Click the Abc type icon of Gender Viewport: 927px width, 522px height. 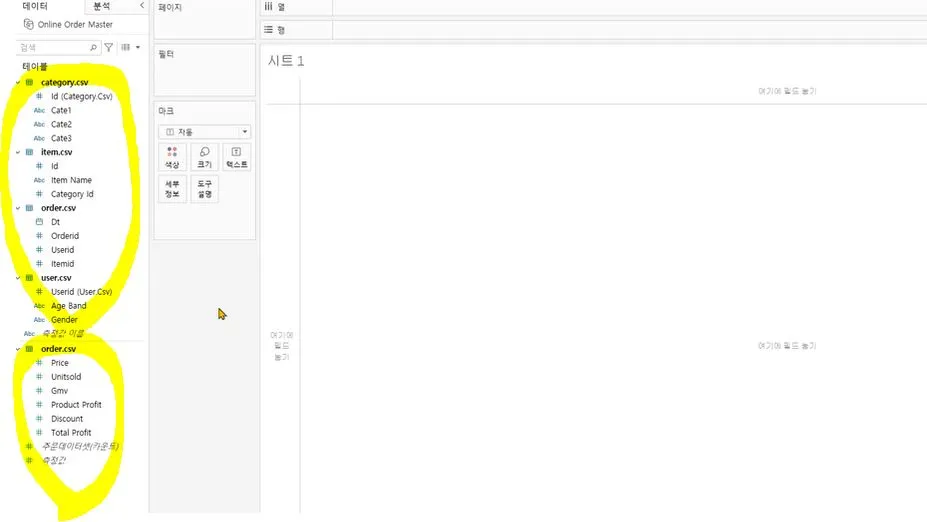click(39, 320)
